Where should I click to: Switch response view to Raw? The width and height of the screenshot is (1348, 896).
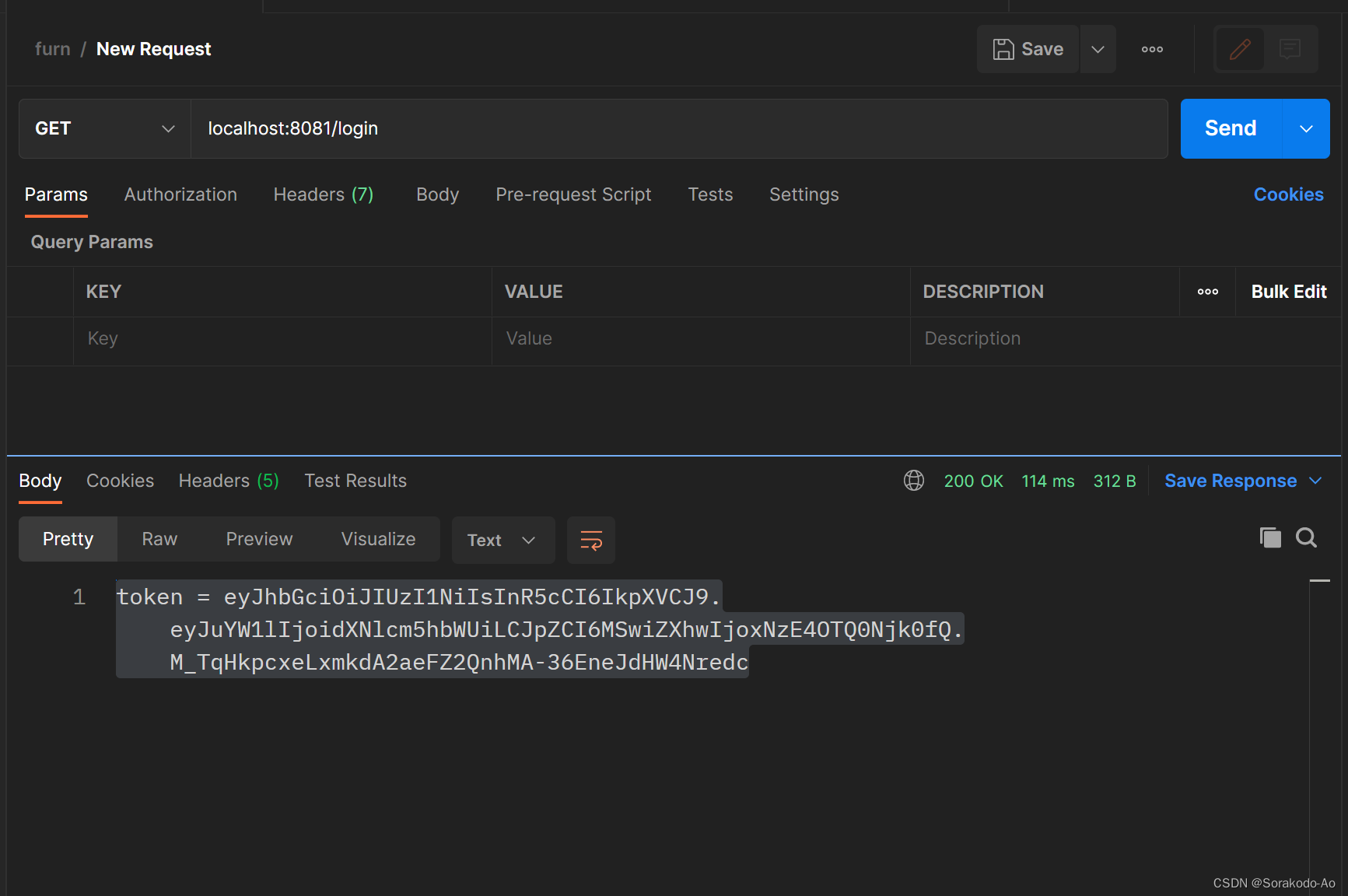click(159, 538)
